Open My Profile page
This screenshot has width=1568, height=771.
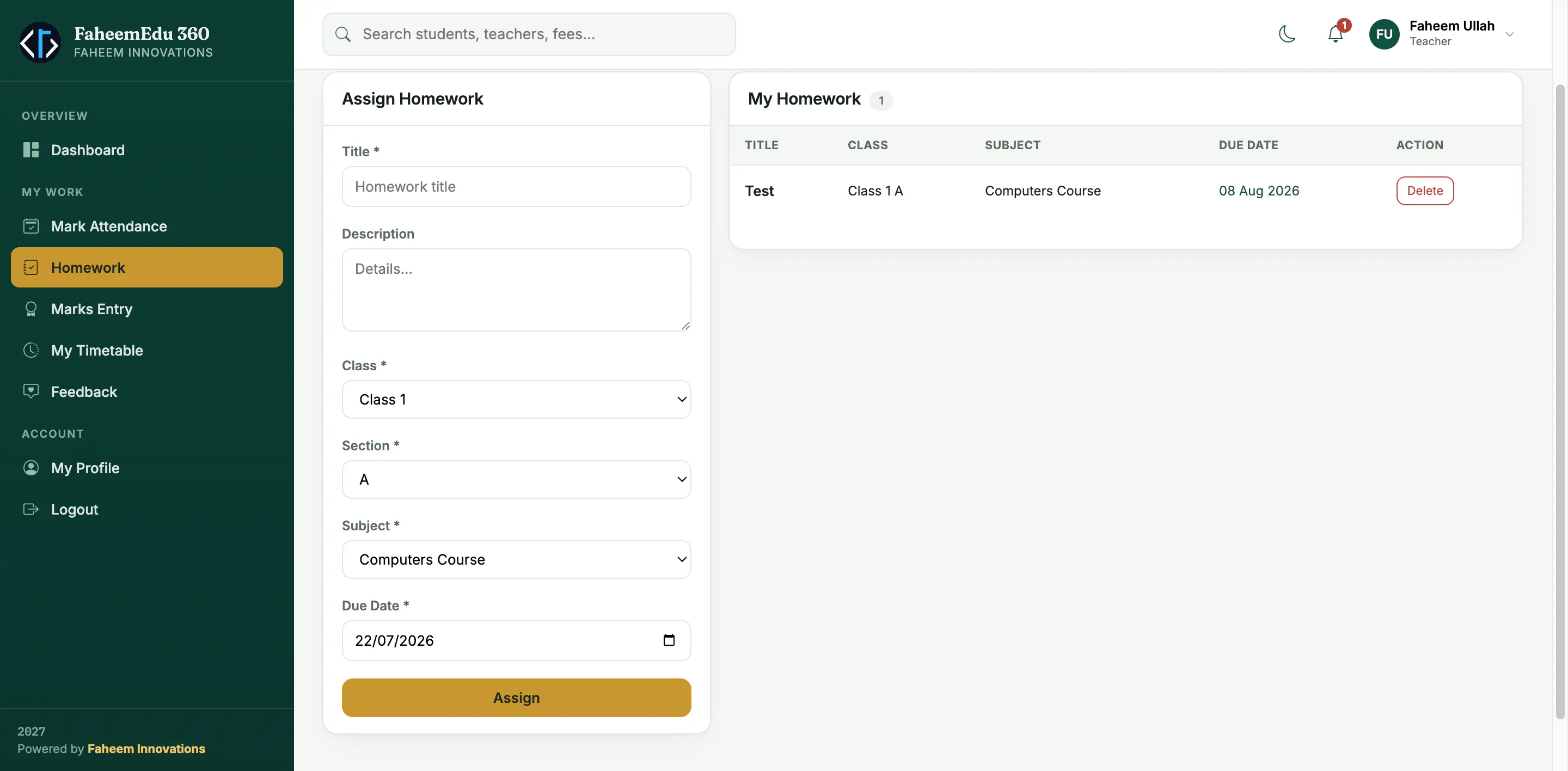(146, 467)
